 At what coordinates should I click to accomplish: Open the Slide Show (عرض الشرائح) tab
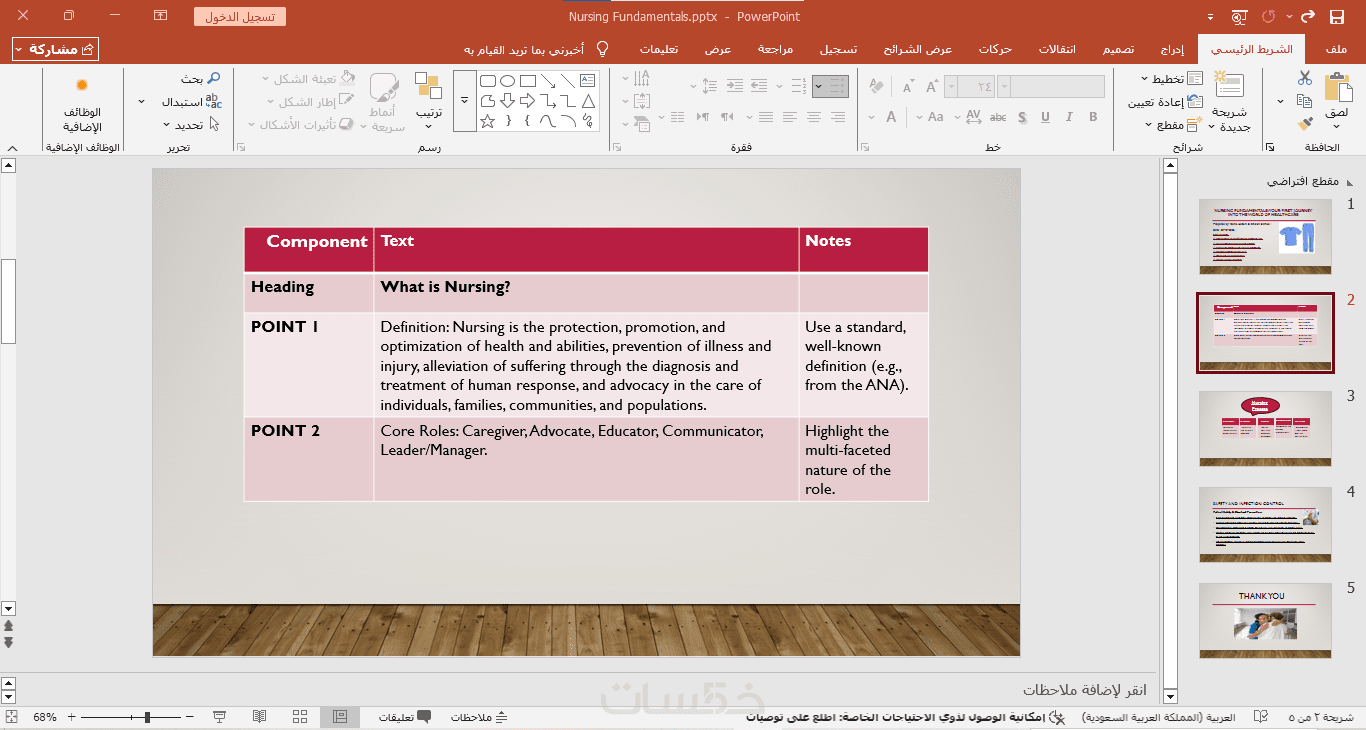click(918, 49)
